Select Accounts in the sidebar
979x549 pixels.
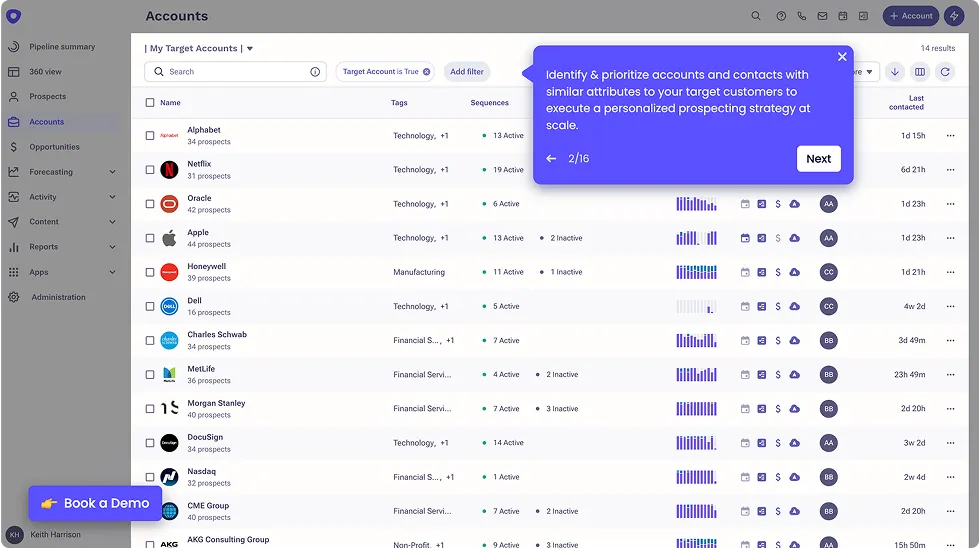point(47,122)
